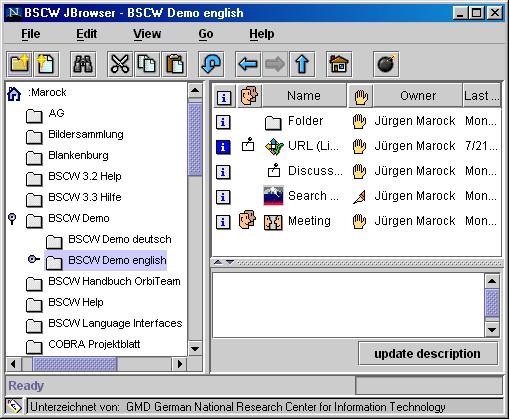Select the Discuss... item name
The image size is (510, 420).
[315, 171]
